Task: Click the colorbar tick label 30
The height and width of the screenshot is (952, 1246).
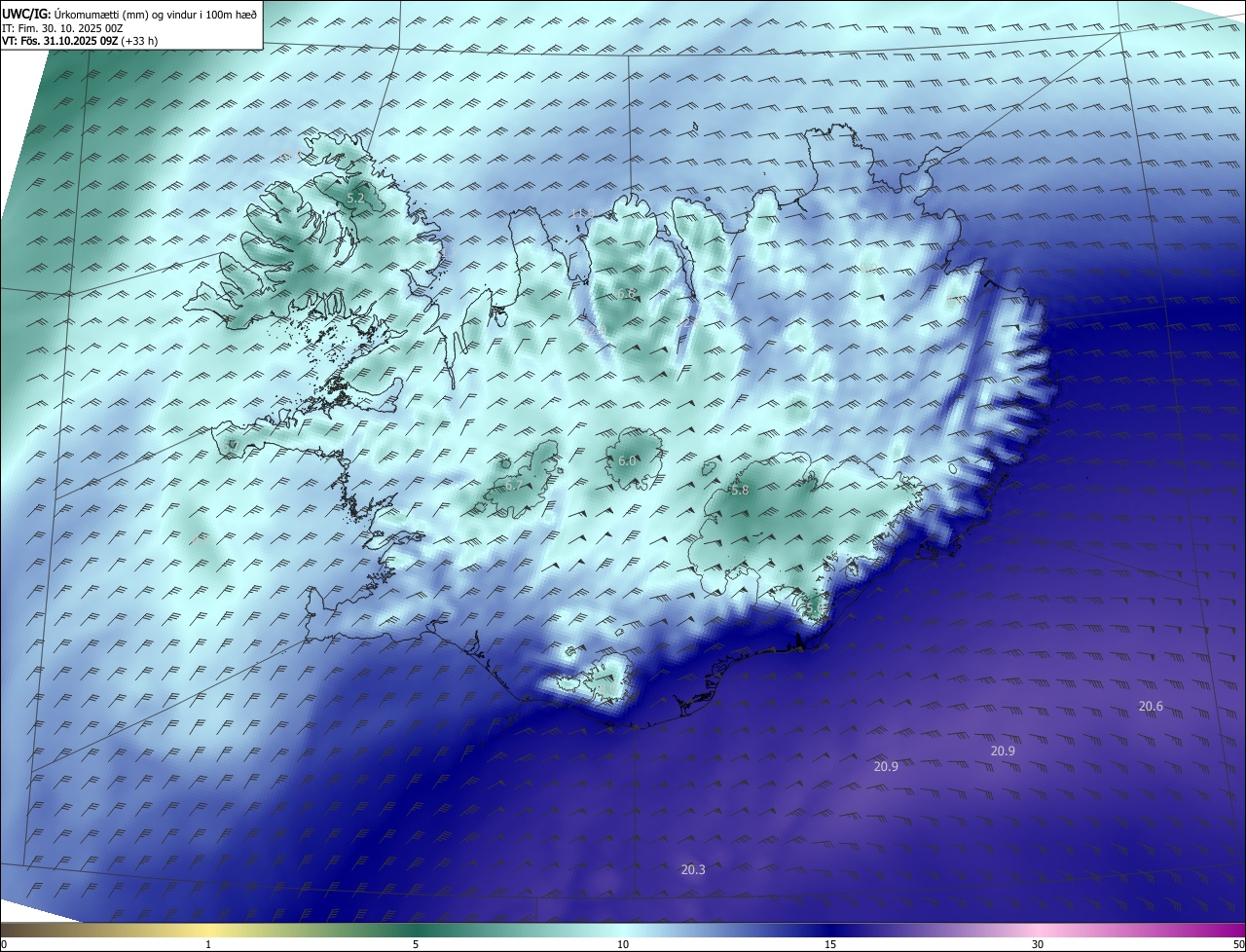Action: tap(1038, 944)
